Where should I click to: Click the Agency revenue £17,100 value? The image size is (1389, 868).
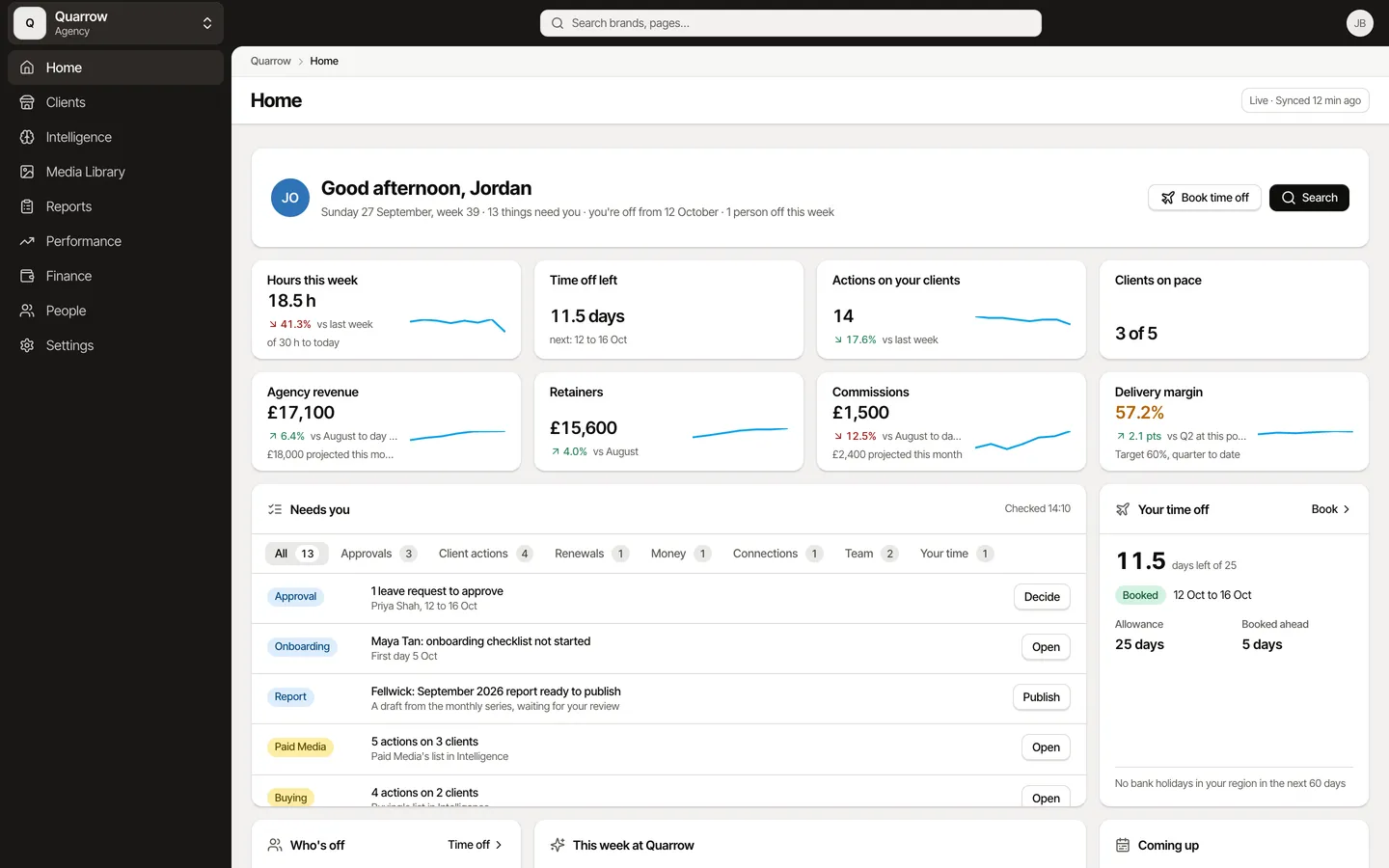[301, 413]
